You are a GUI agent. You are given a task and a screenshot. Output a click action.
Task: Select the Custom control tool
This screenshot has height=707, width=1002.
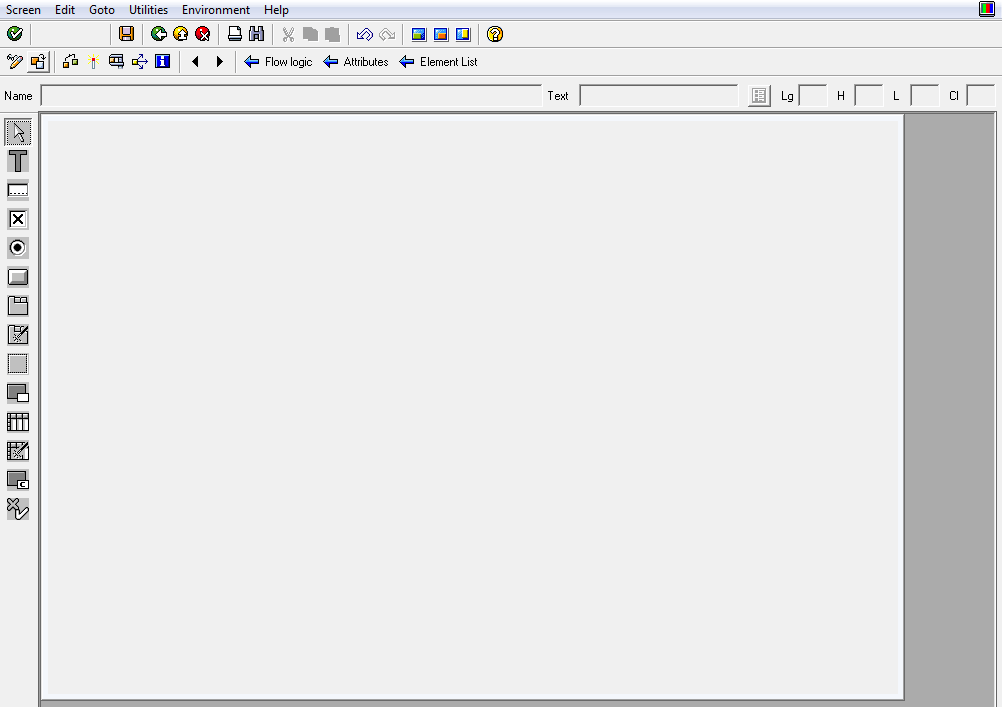point(18,479)
